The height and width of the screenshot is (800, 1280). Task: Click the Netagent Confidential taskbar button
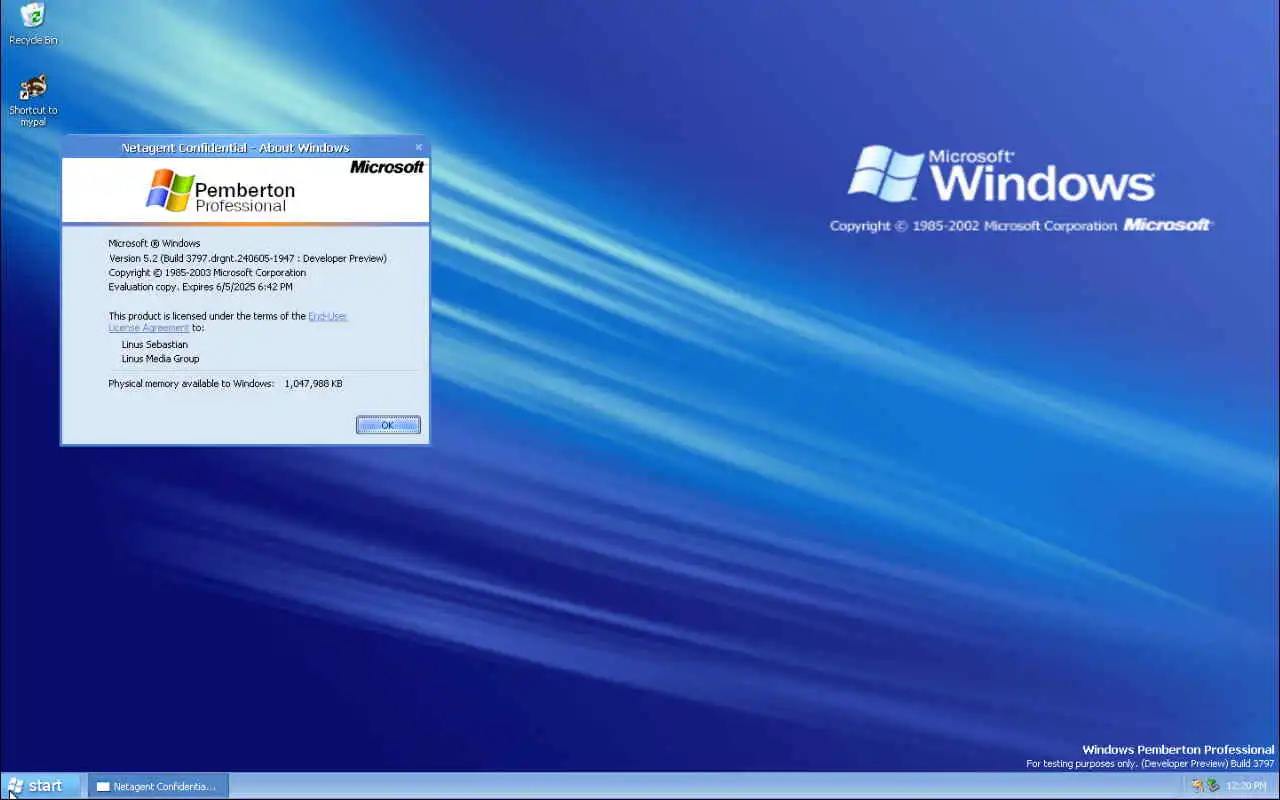click(x=158, y=786)
